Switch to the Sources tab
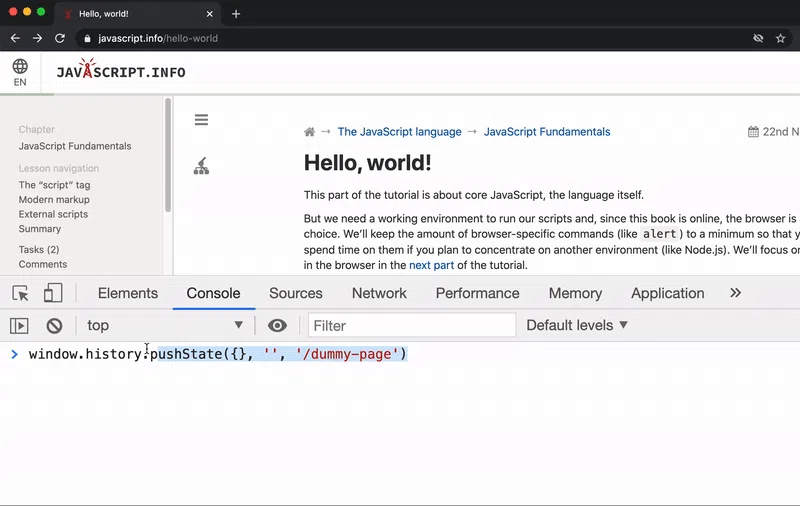This screenshot has width=800, height=506. tap(296, 293)
